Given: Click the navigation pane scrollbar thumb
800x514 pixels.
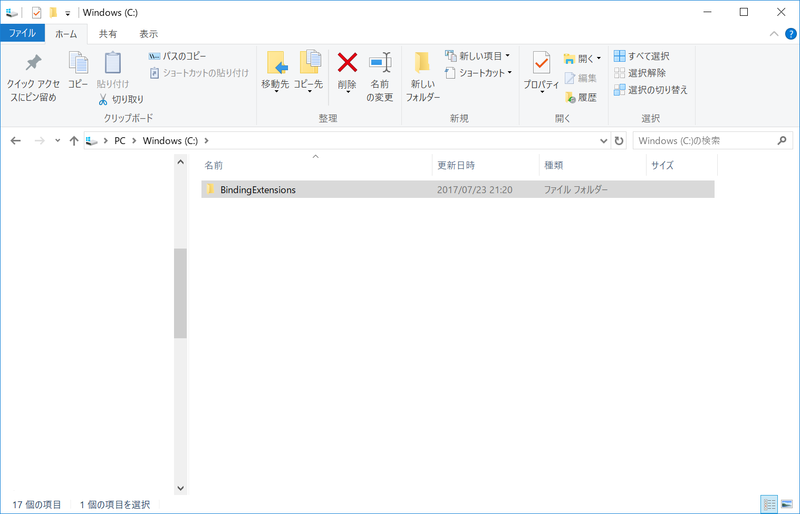Looking at the screenshot, I should click(x=180, y=293).
